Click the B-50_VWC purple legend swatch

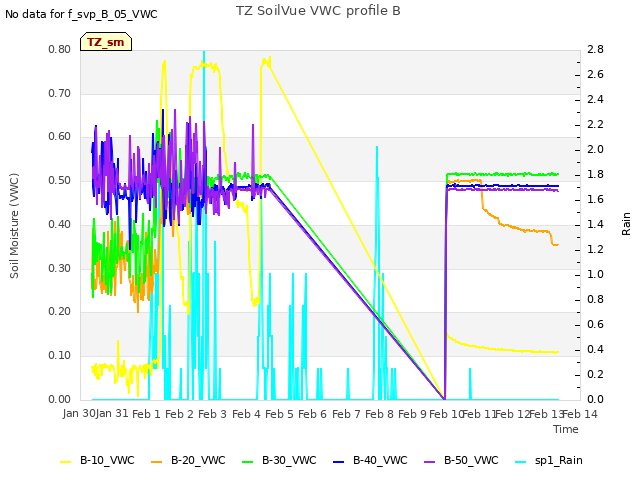(x=430, y=462)
